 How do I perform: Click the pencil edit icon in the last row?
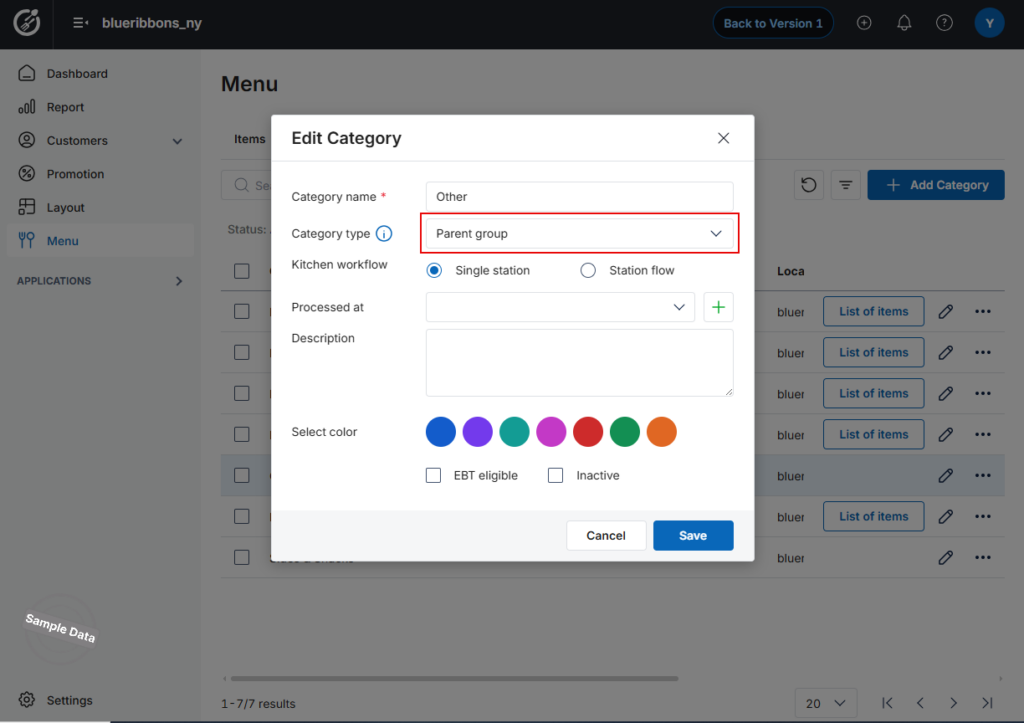tap(946, 558)
